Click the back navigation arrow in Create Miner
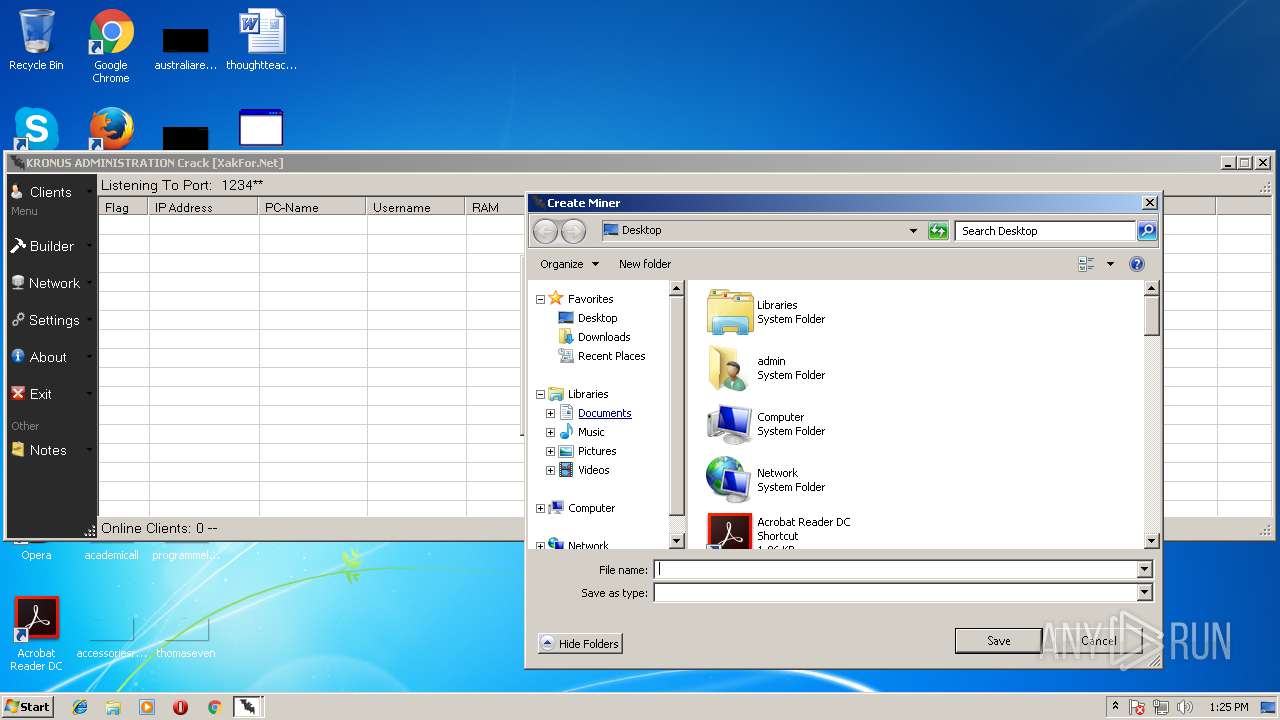The image size is (1280, 720). (545, 231)
